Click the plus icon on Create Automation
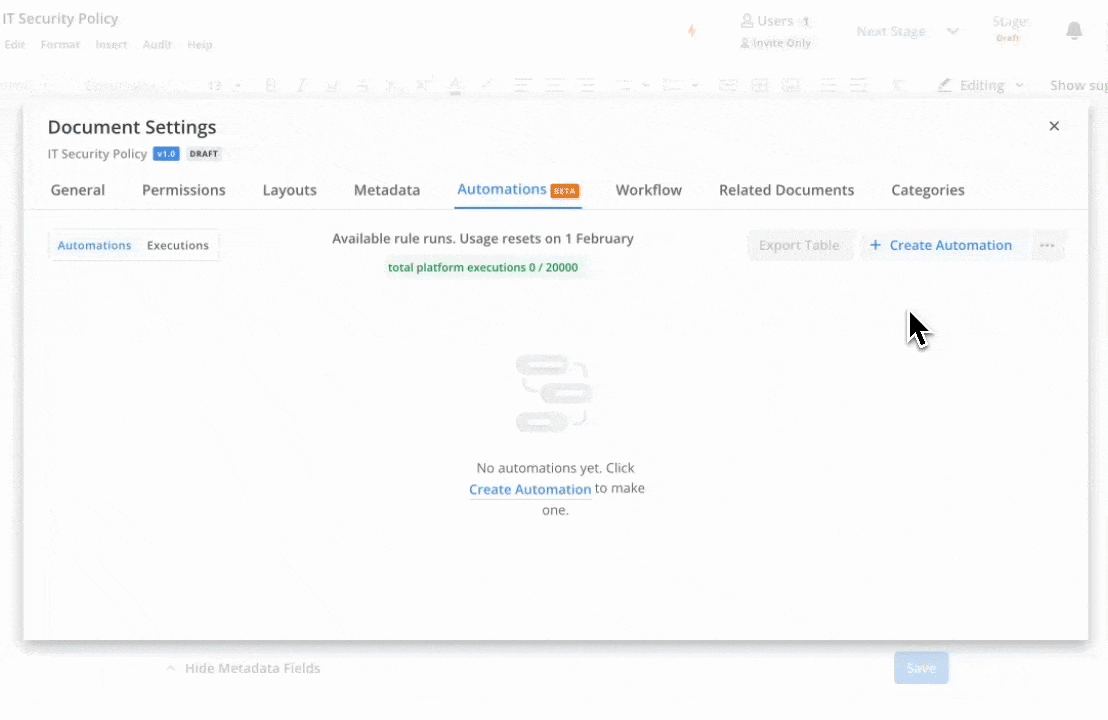 875,246
